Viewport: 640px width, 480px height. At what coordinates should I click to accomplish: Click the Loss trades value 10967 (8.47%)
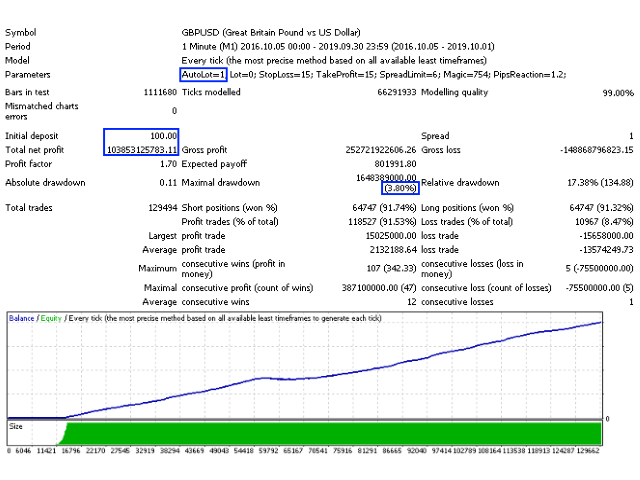(x=604, y=222)
